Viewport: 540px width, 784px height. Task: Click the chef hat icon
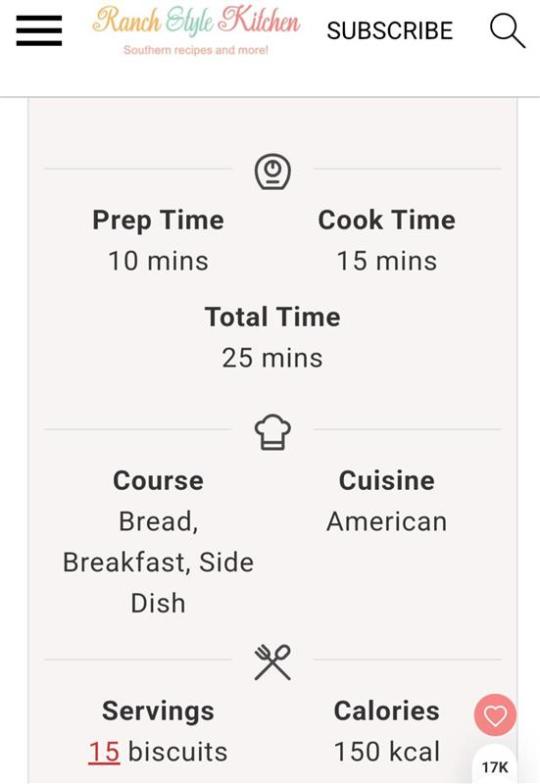(x=272, y=432)
